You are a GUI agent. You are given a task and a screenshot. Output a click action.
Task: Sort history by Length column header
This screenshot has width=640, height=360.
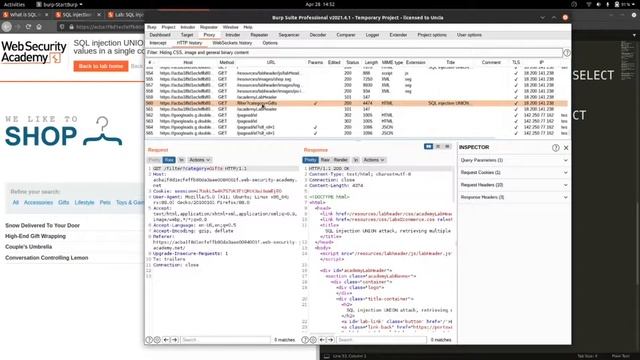click(x=371, y=62)
